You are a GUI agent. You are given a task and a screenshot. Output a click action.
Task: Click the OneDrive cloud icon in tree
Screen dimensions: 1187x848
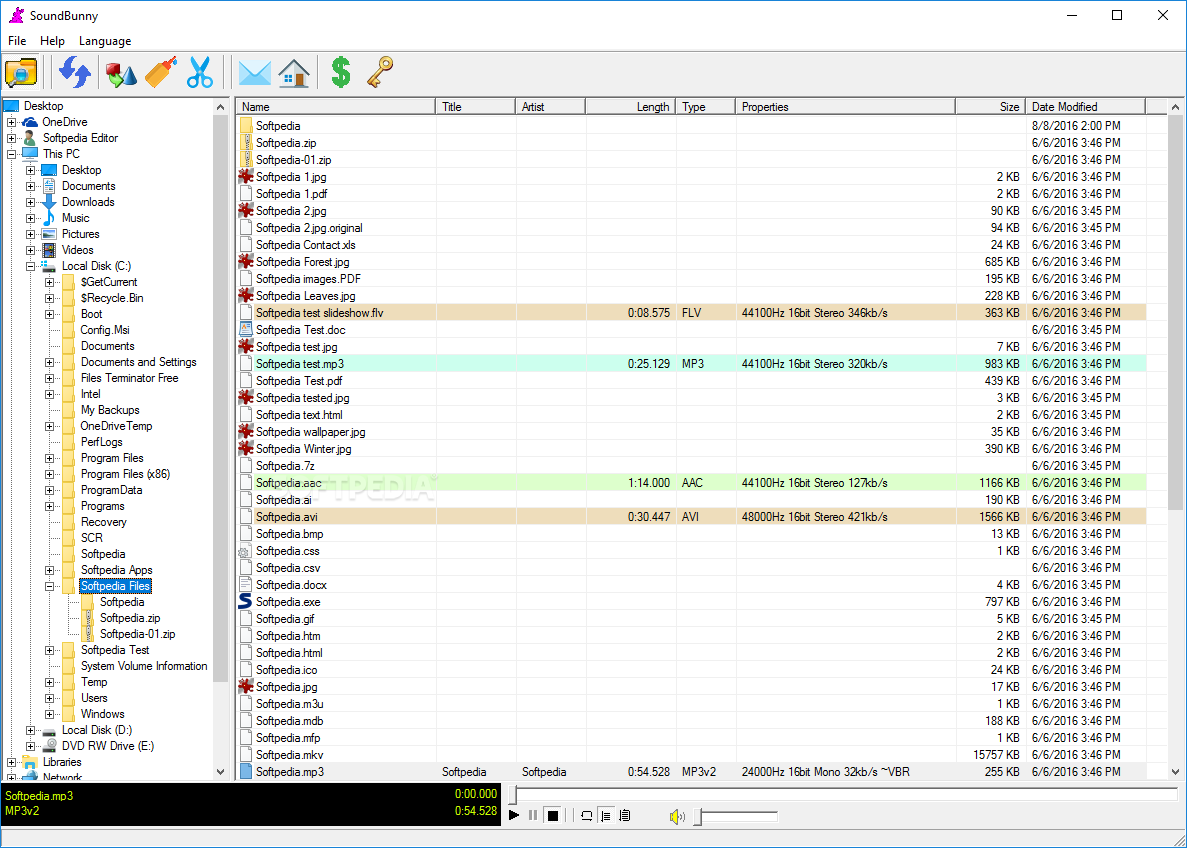[x=30, y=122]
